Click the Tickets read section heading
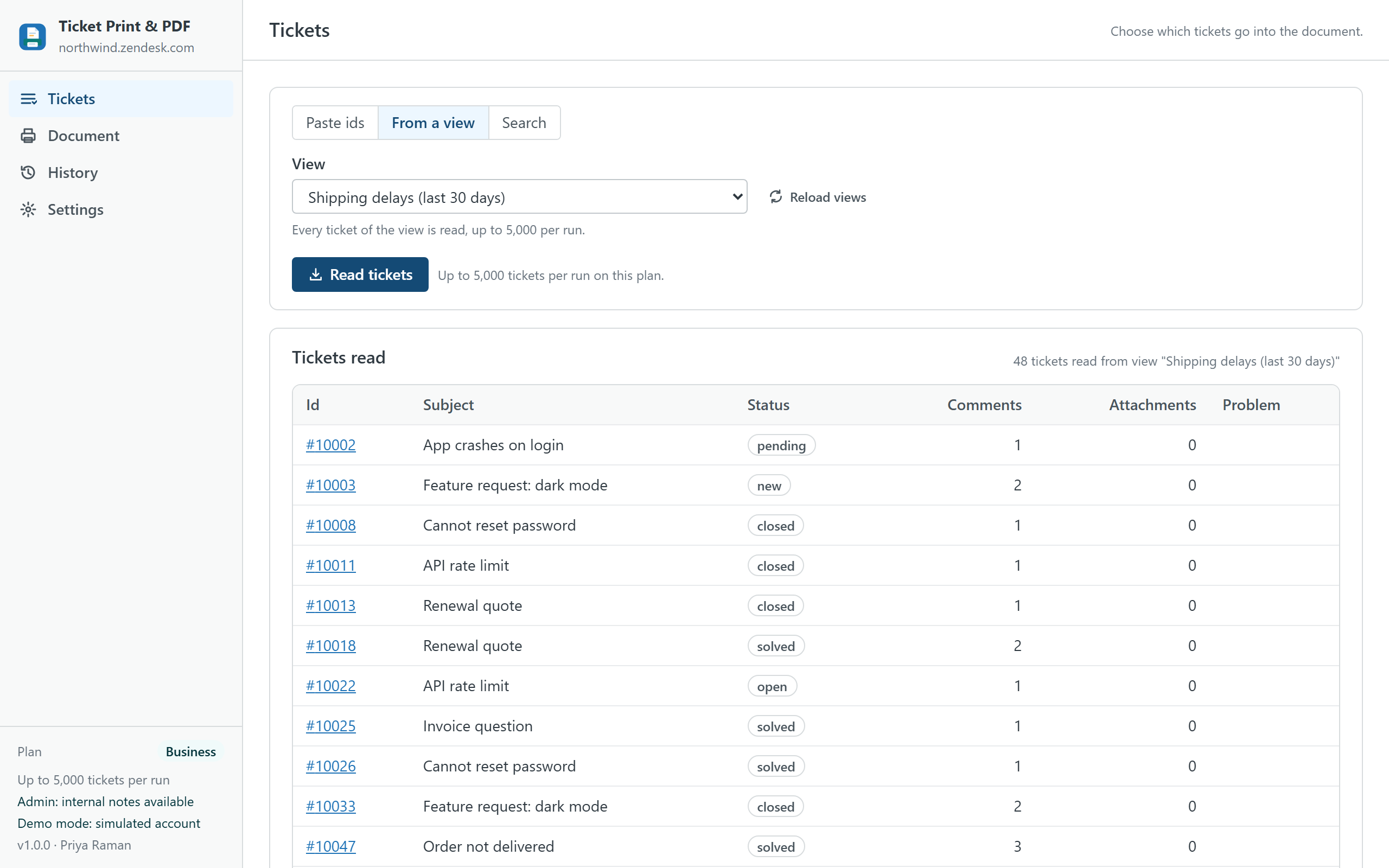Screen dimensions: 1389x868 339,357
